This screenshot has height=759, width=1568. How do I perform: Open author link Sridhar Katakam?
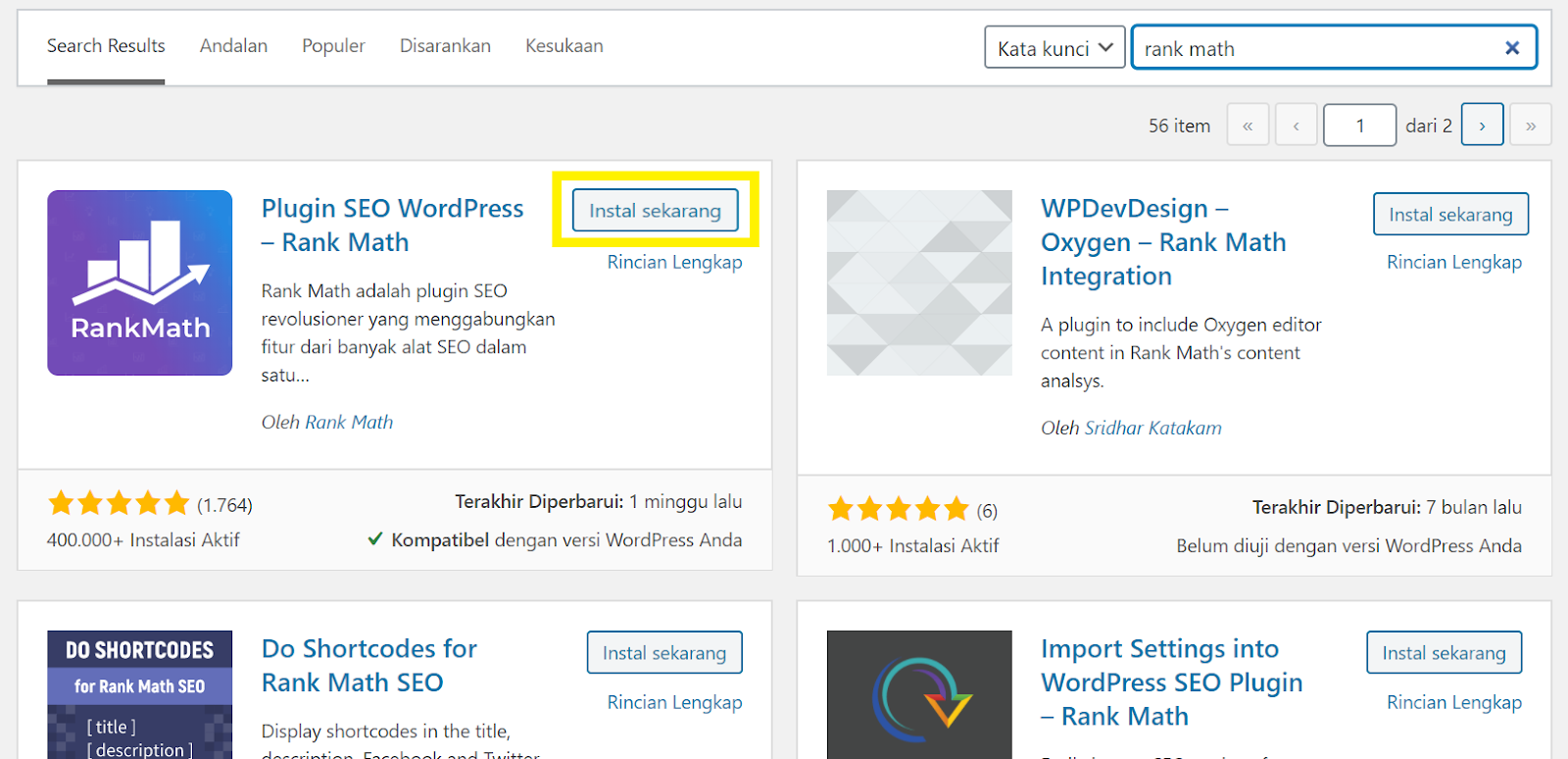click(1152, 428)
